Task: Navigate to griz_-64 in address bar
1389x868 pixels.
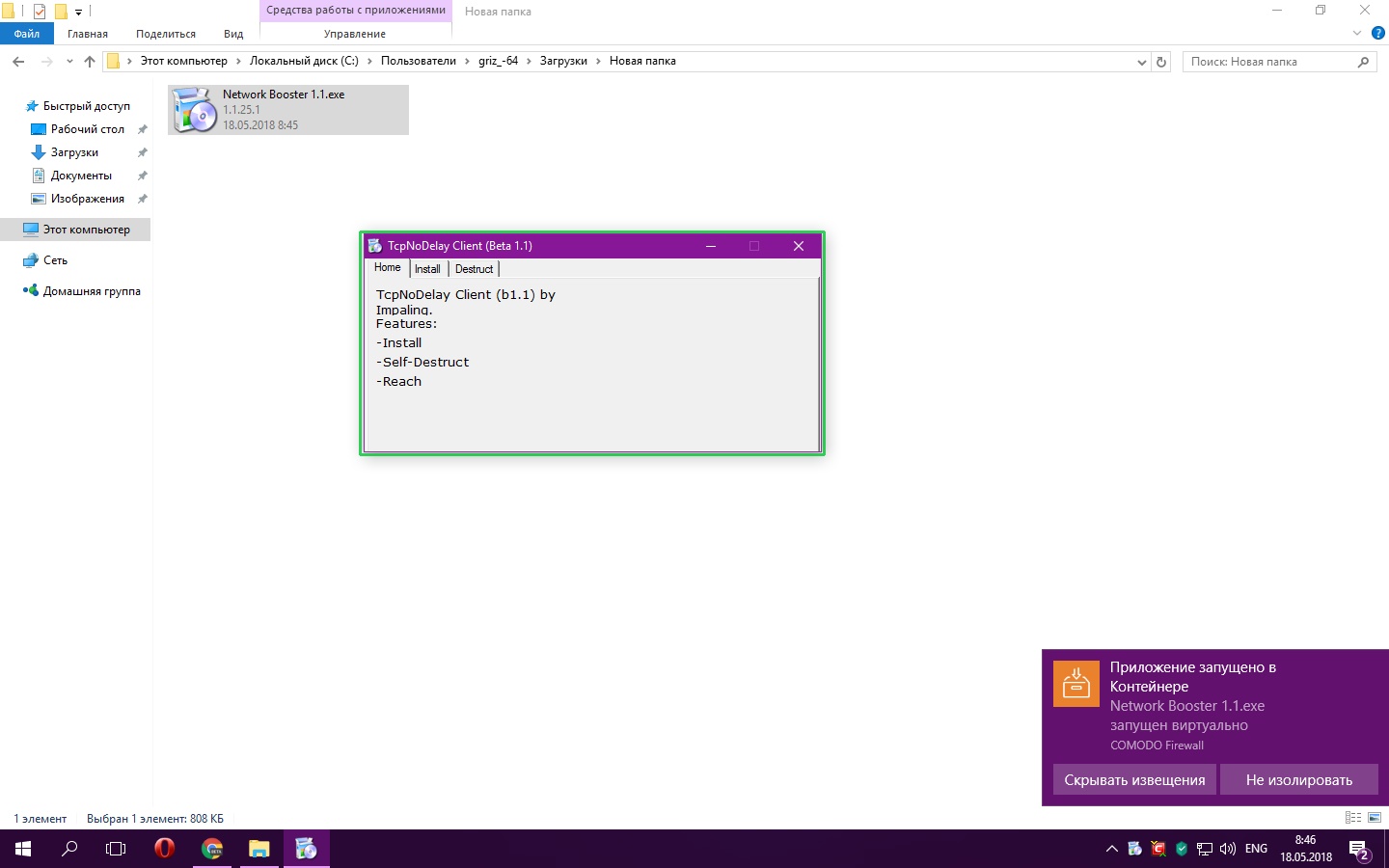Action: 498,61
